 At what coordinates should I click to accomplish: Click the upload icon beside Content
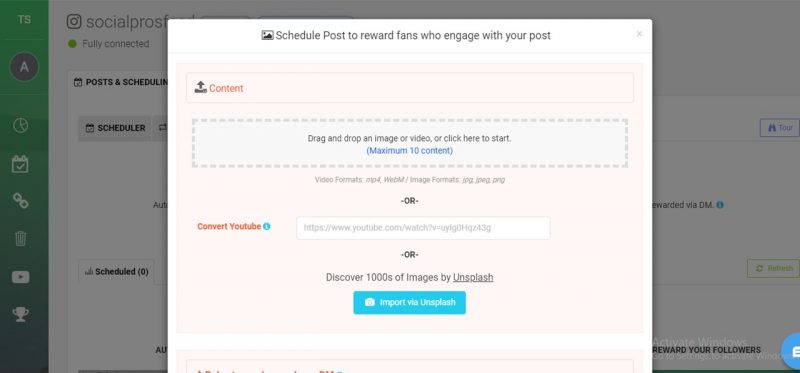[201, 88]
